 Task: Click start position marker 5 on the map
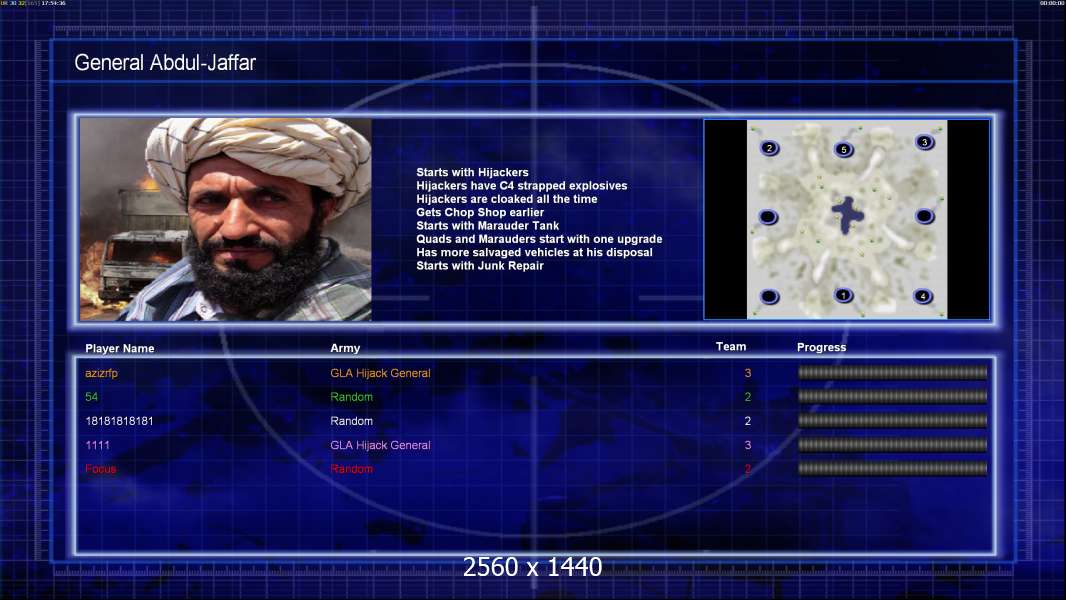point(844,149)
